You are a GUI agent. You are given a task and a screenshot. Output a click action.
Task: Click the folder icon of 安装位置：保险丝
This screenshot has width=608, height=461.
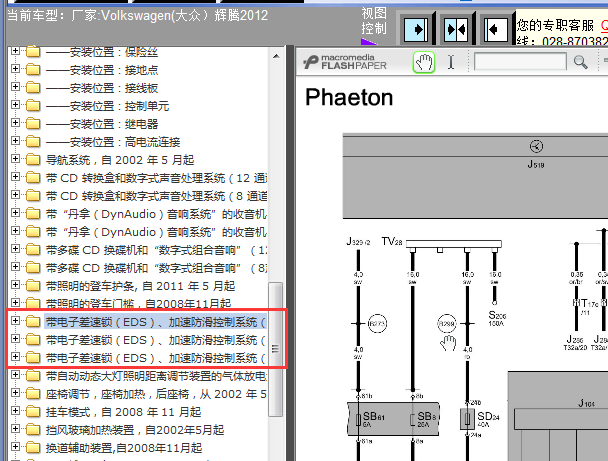pyautogui.click(x=33, y=52)
